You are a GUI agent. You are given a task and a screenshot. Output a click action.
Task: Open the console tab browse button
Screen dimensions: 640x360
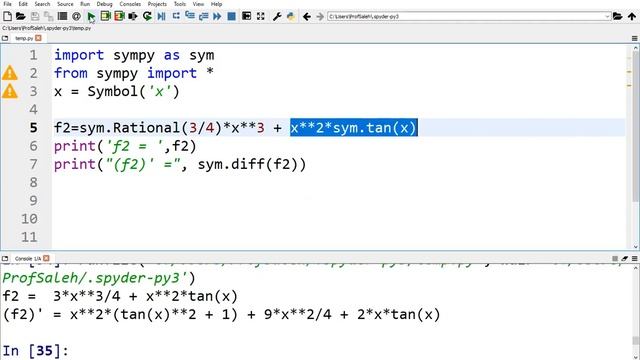tap(5, 258)
